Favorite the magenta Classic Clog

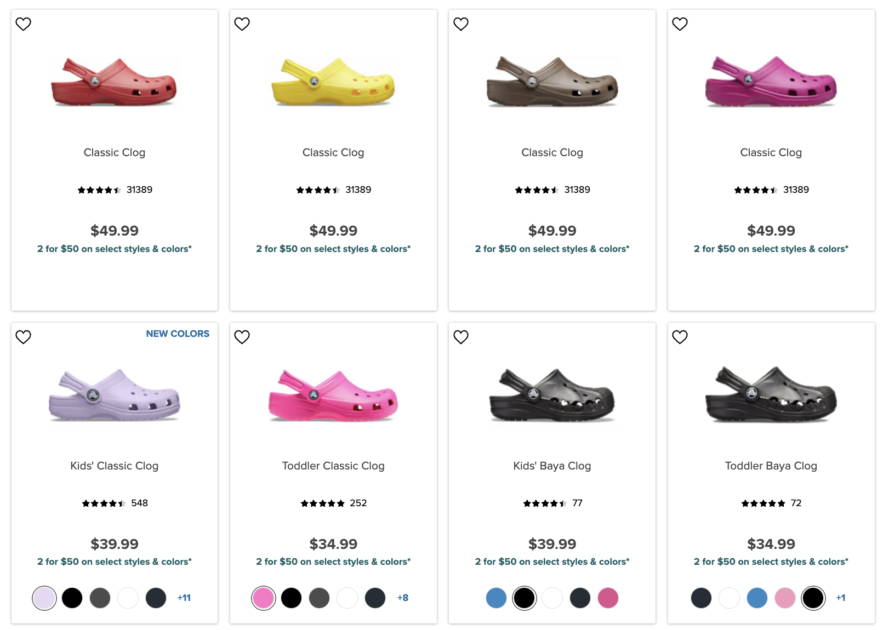pyautogui.click(x=679, y=24)
